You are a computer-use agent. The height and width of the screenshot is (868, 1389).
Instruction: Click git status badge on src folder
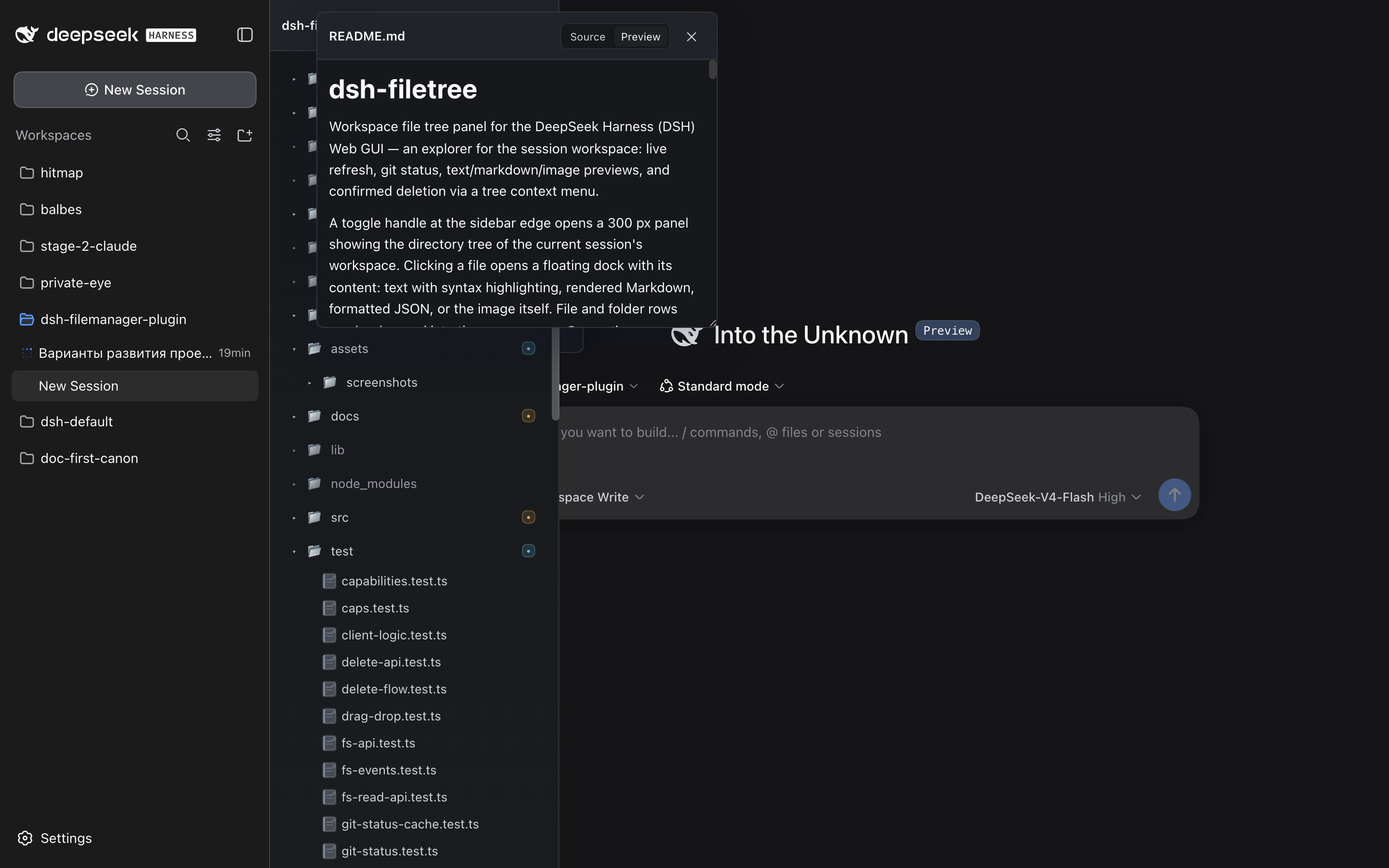(x=529, y=517)
